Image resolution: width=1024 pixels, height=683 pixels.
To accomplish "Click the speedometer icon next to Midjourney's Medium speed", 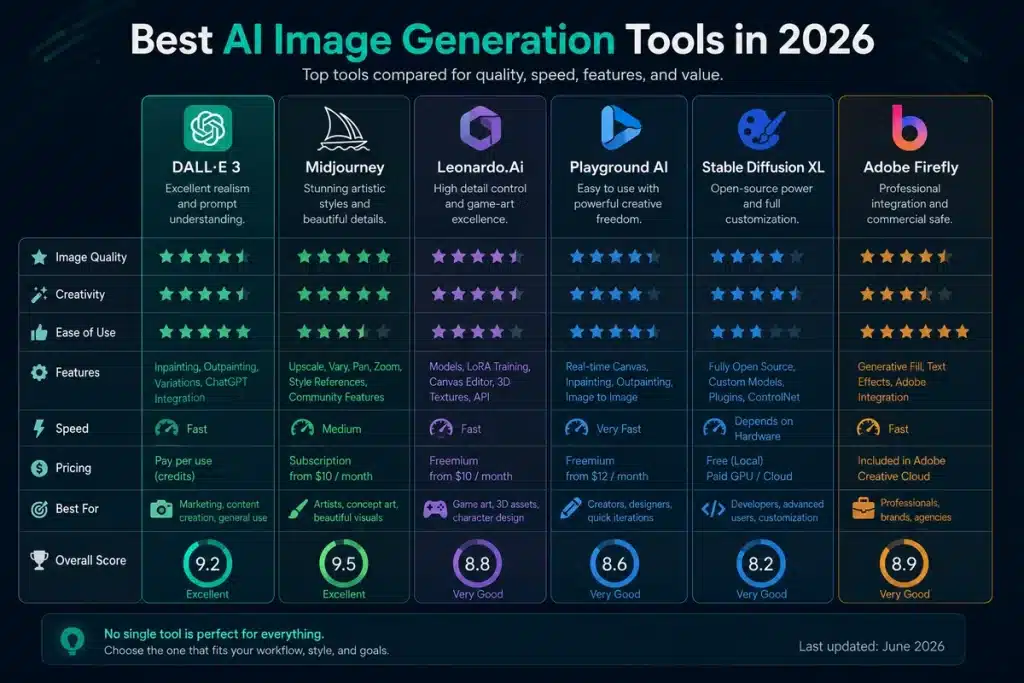I will pos(302,428).
